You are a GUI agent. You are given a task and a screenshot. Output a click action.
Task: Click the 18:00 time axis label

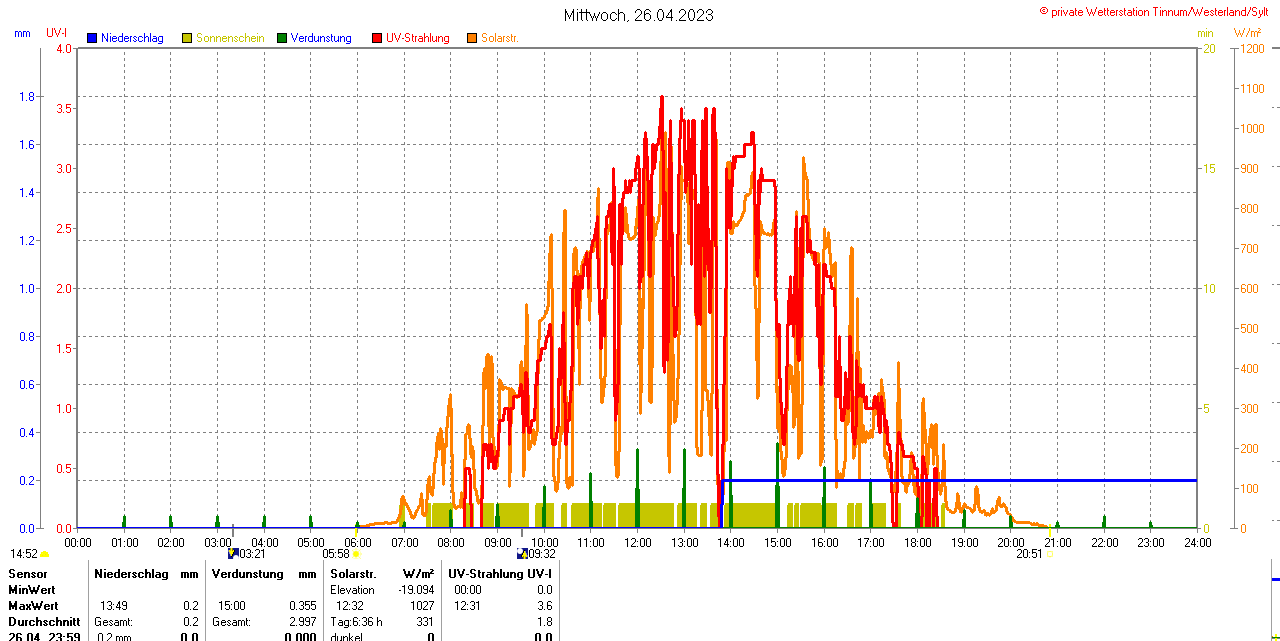click(918, 542)
